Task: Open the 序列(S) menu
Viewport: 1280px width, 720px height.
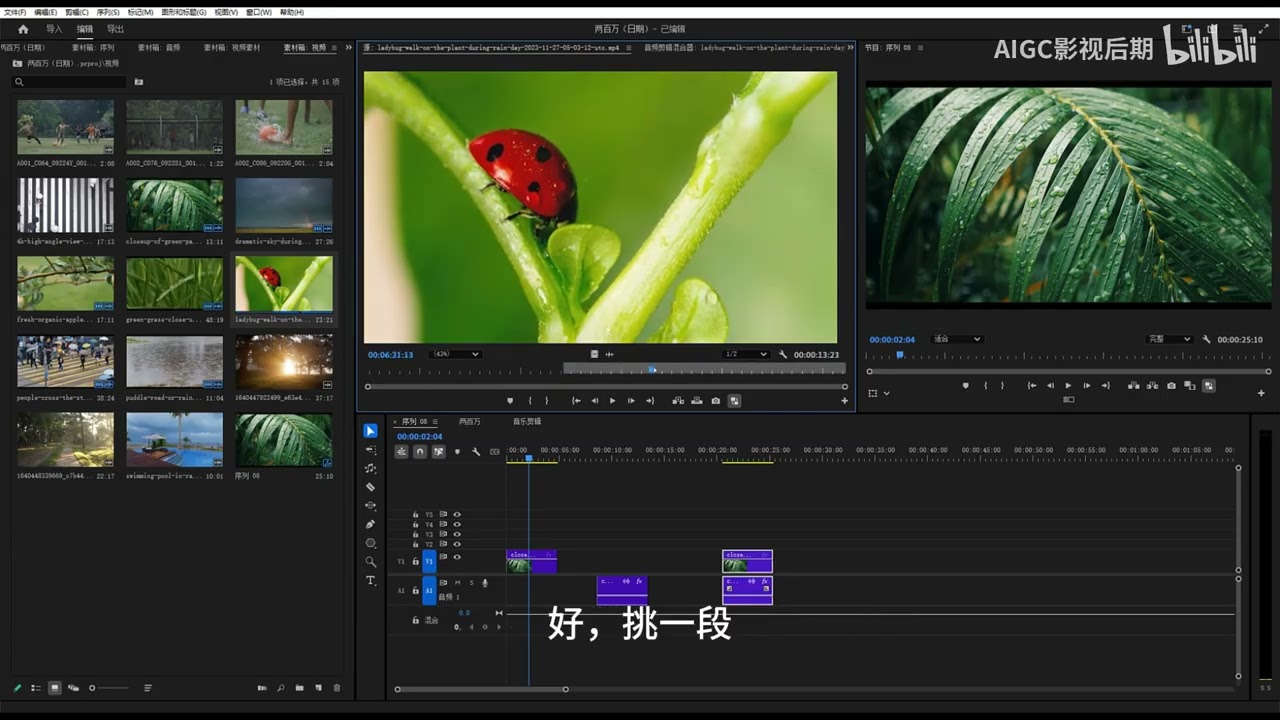Action: click(108, 12)
